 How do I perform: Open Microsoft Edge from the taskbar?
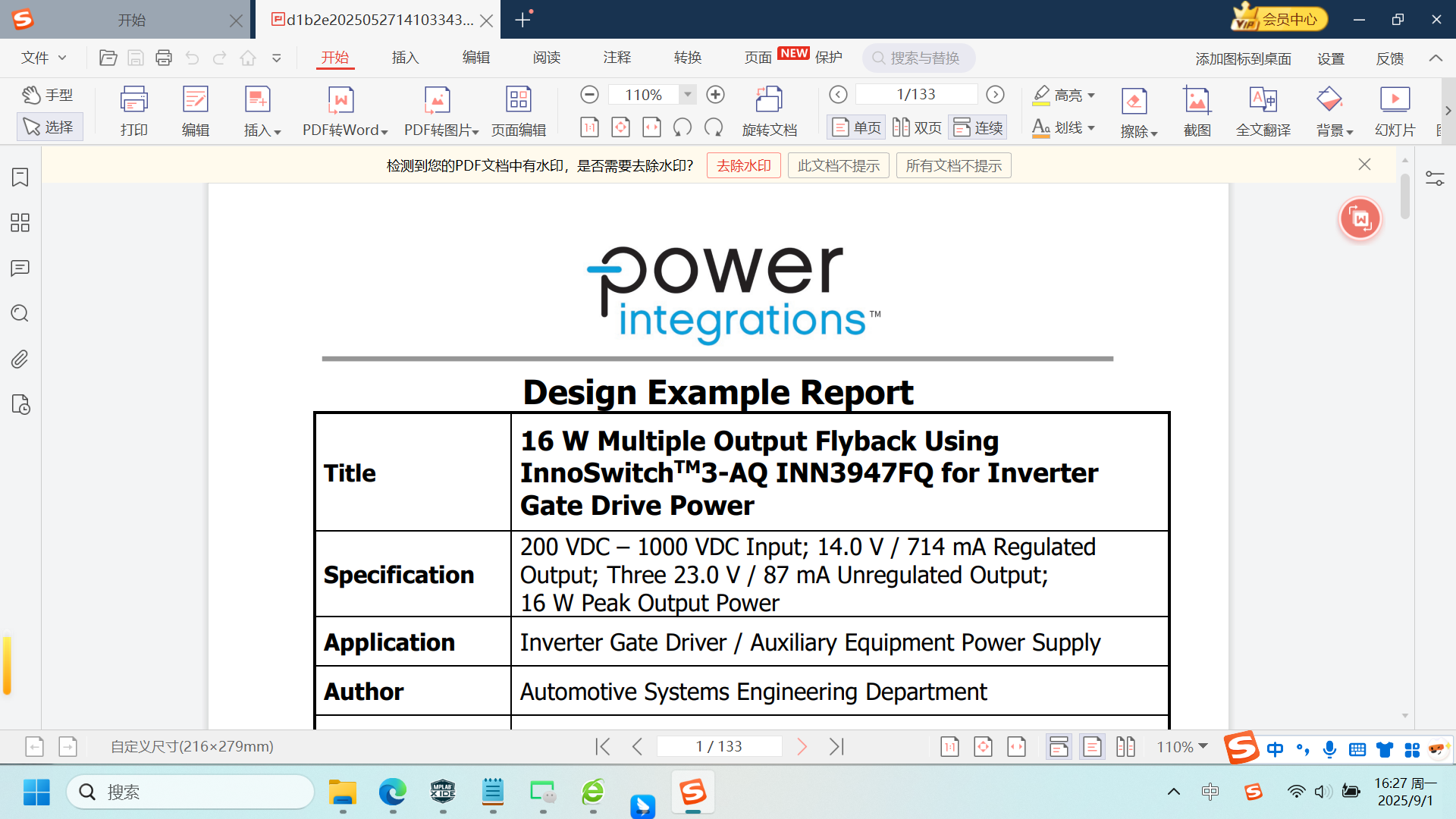click(393, 792)
